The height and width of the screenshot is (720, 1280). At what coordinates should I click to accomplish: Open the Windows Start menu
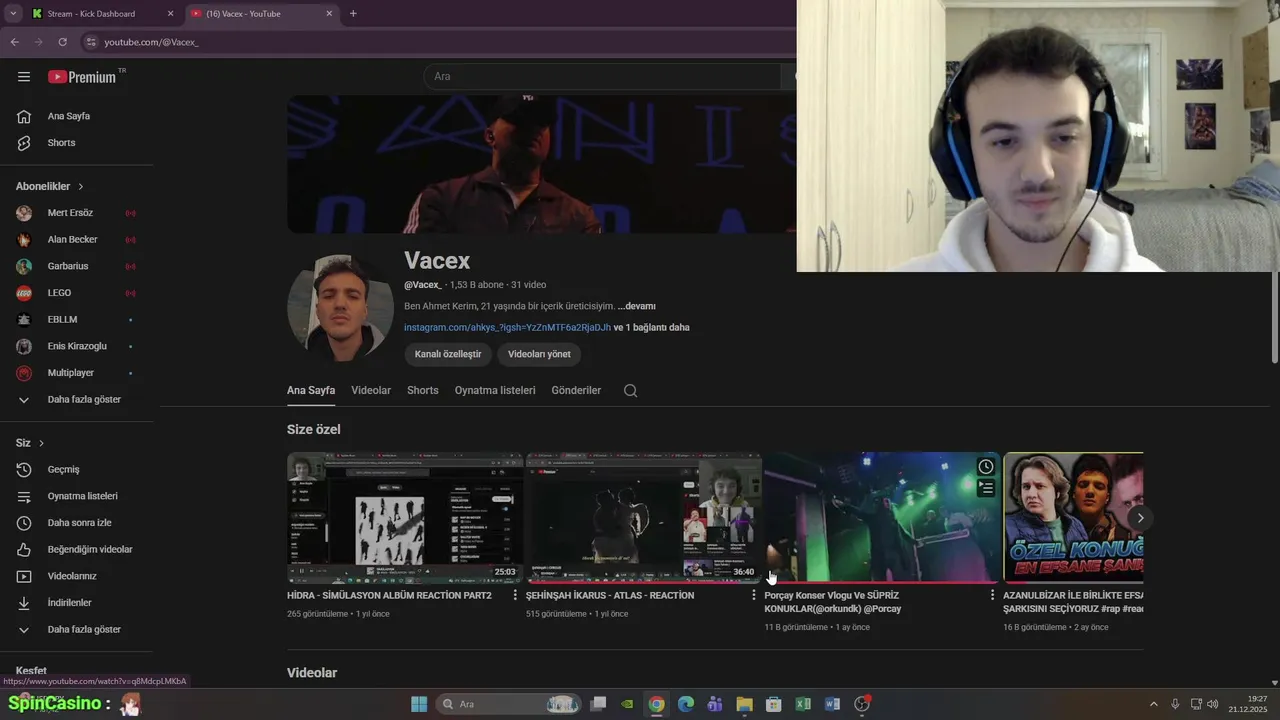pos(419,704)
